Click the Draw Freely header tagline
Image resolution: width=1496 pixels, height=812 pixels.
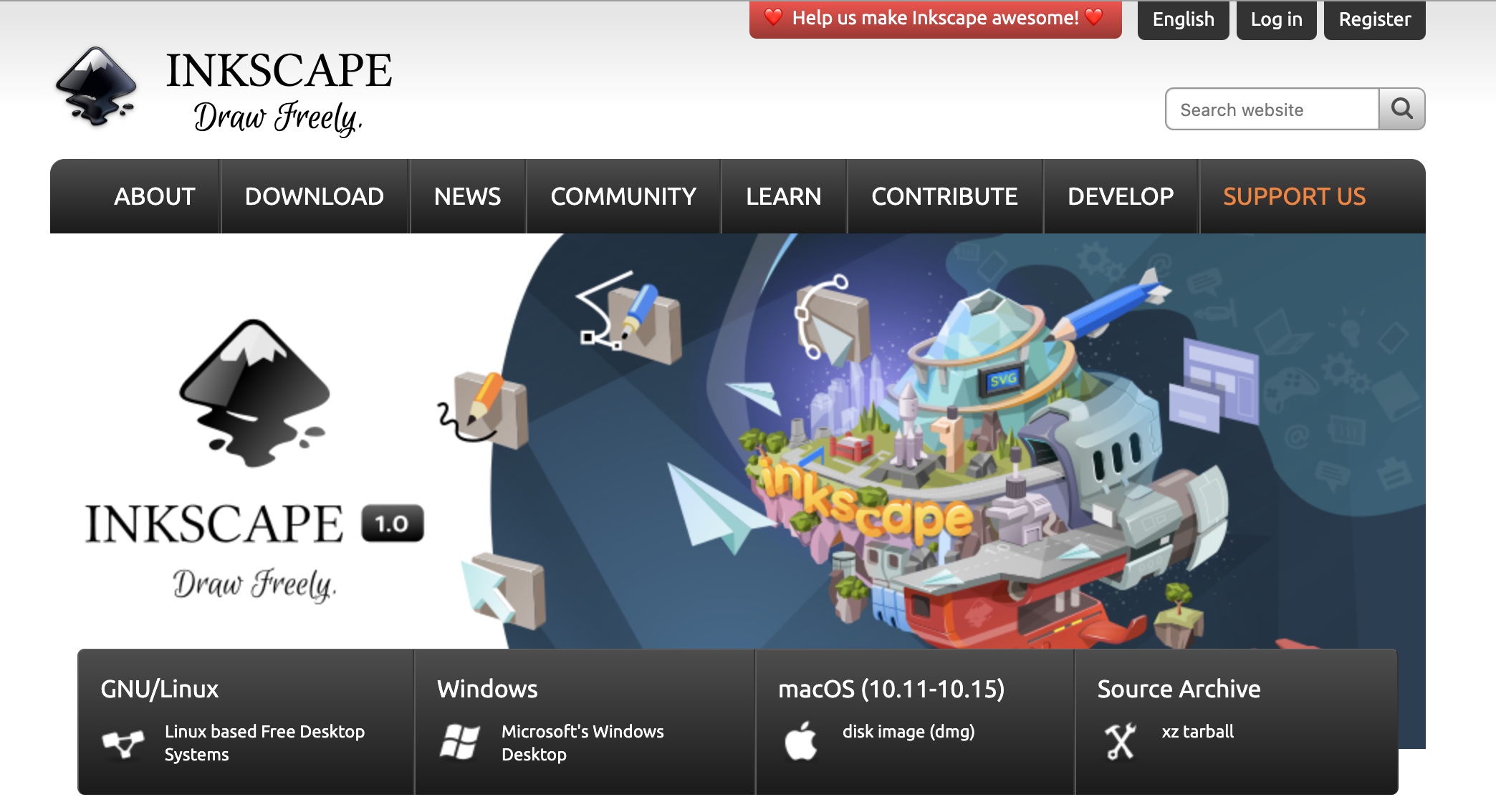tap(278, 117)
